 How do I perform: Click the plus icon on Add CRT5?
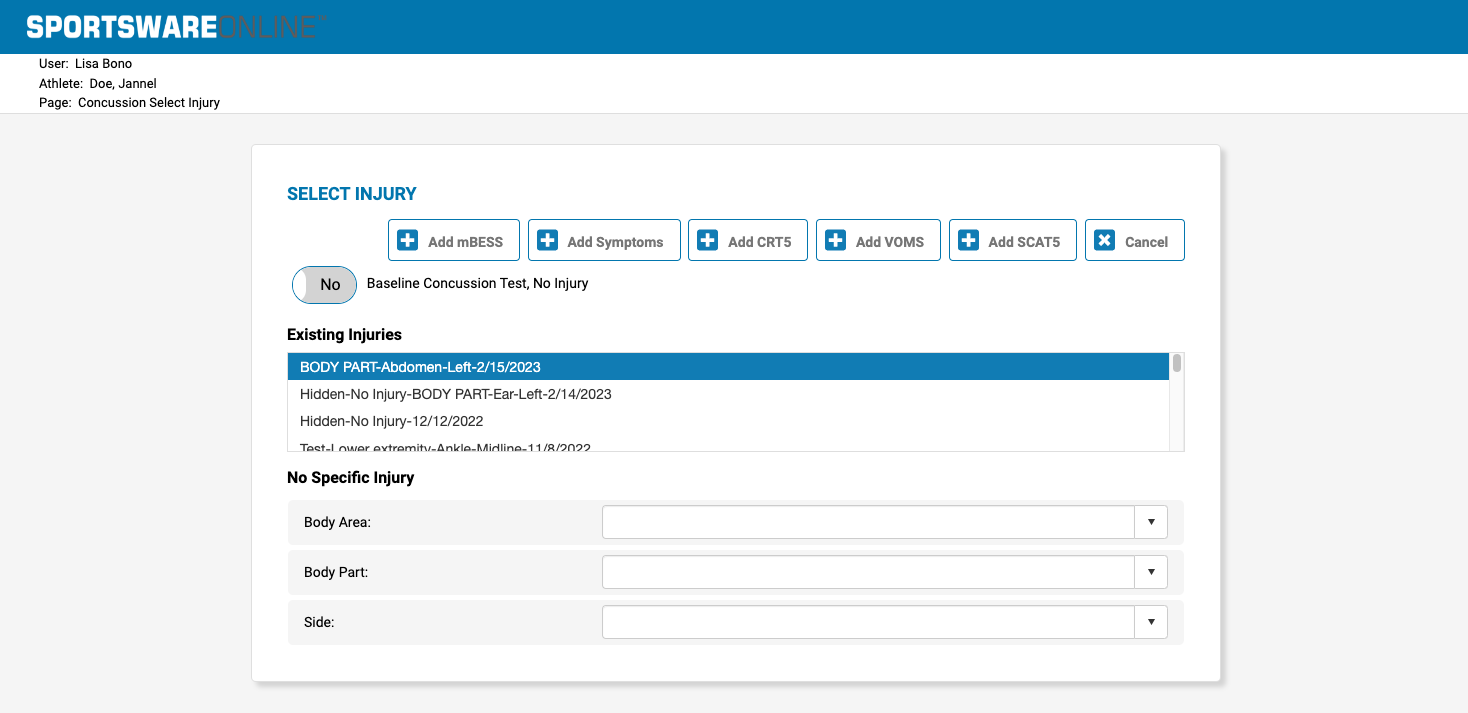tap(708, 241)
